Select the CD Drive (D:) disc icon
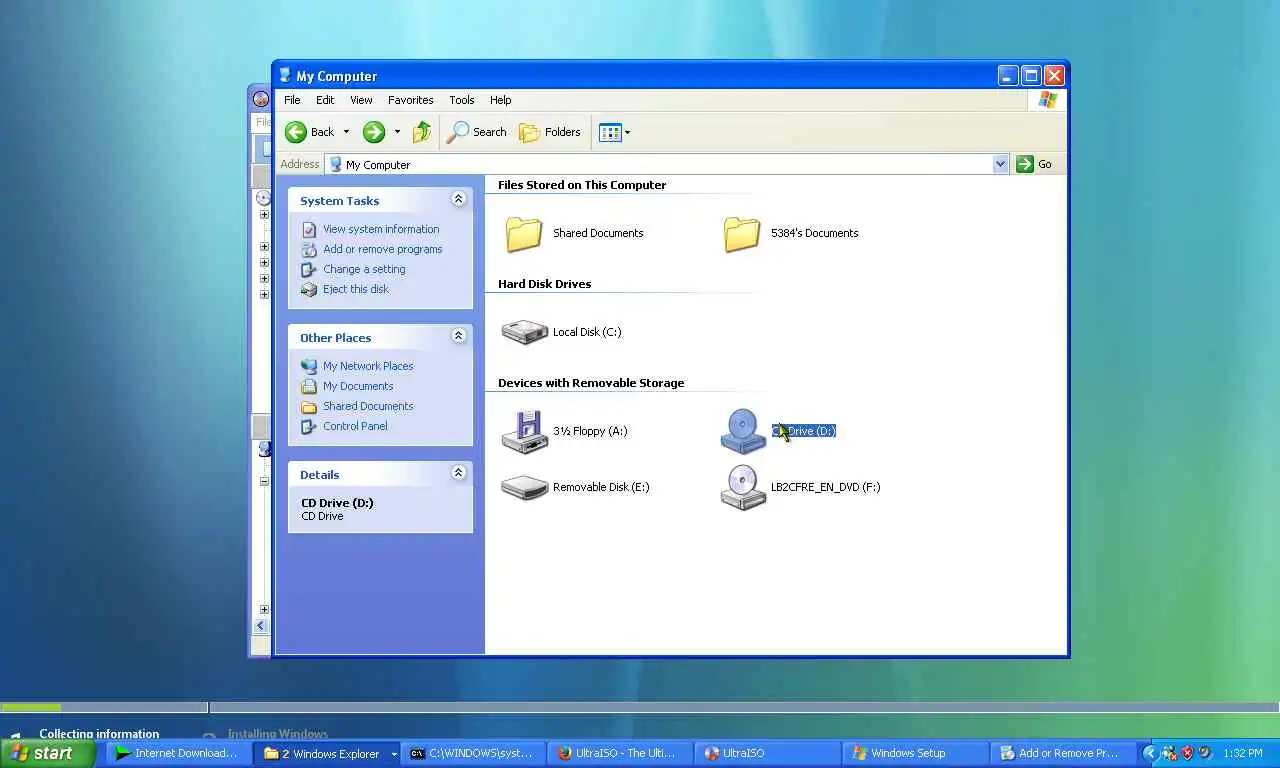 [x=742, y=431]
